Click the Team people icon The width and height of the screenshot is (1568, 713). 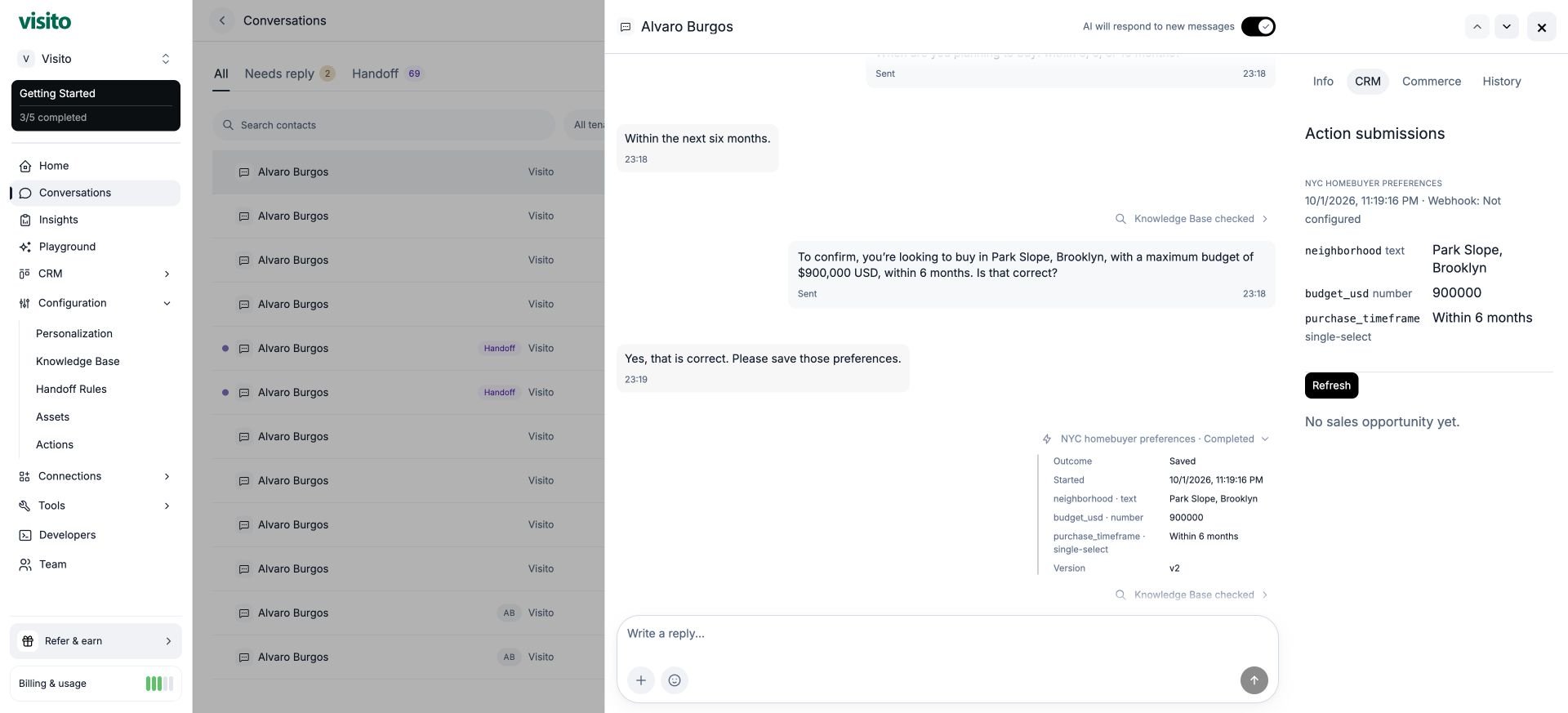(x=25, y=564)
